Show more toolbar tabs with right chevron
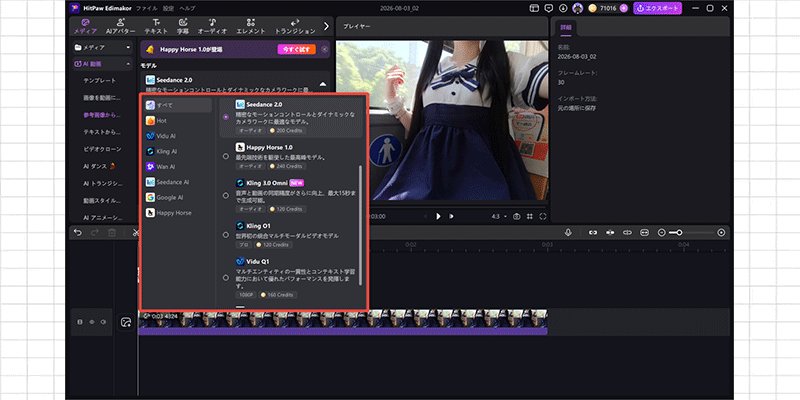 327,26
